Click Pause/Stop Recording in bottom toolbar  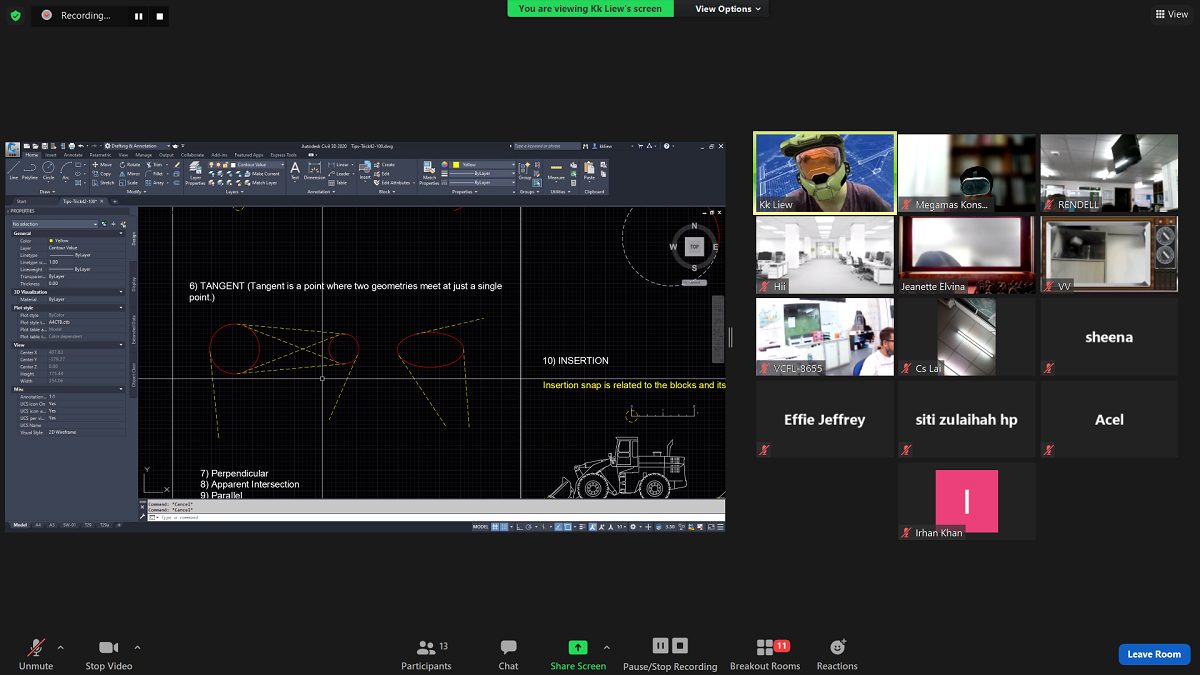[x=670, y=655]
